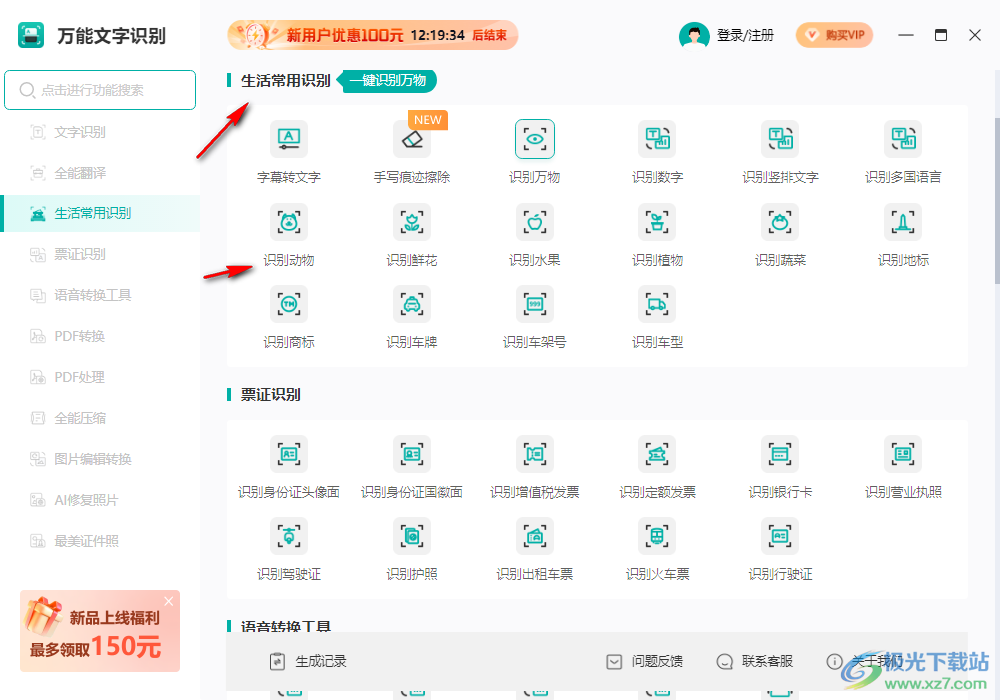Launch the 识别水果 fruit recognition icon
Viewport: 1000px width, 700px height.
(x=534, y=222)
